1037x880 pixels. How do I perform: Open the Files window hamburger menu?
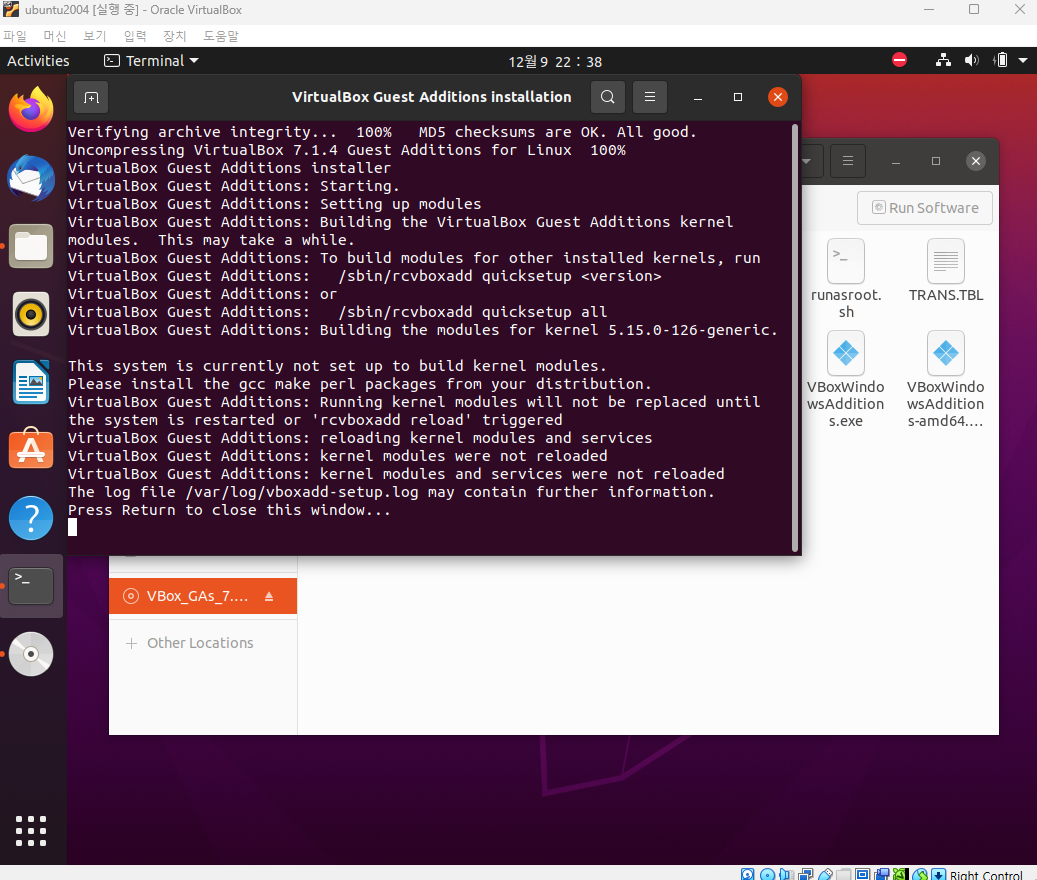point(848,161)
